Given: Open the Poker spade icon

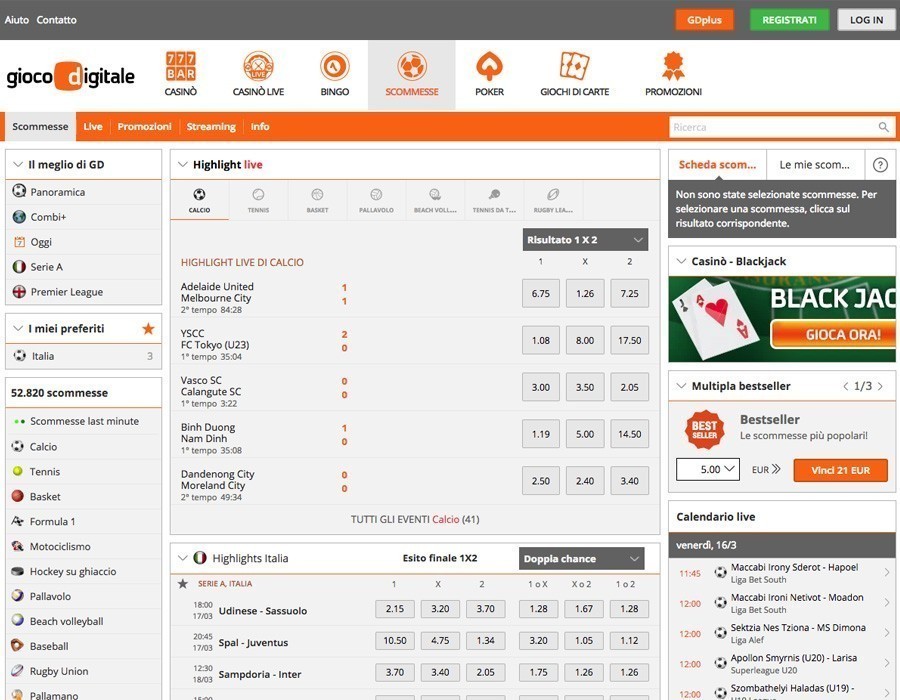Looking at the screenshot, I should (x=489, y=66).
